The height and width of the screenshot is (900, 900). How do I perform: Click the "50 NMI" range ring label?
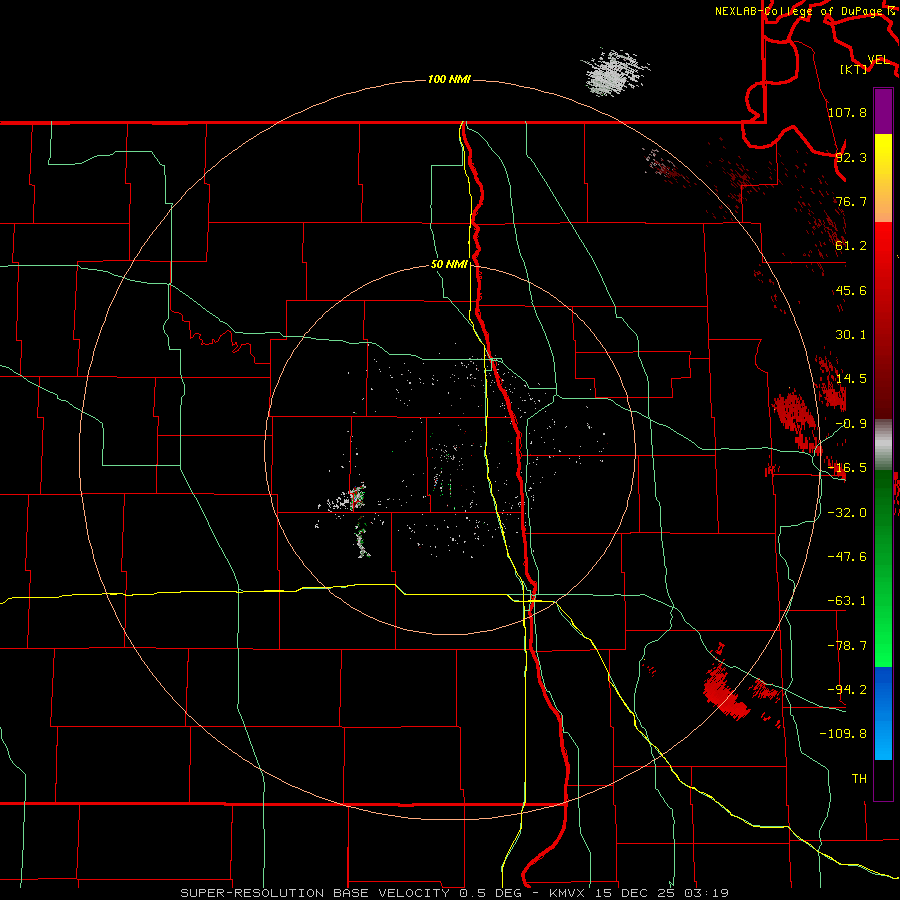pos(449,265)
